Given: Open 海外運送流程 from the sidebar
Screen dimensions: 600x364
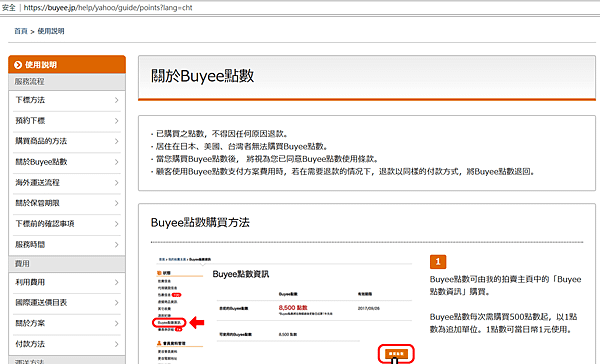Looking at the screenshot, I should coord(67,183).
